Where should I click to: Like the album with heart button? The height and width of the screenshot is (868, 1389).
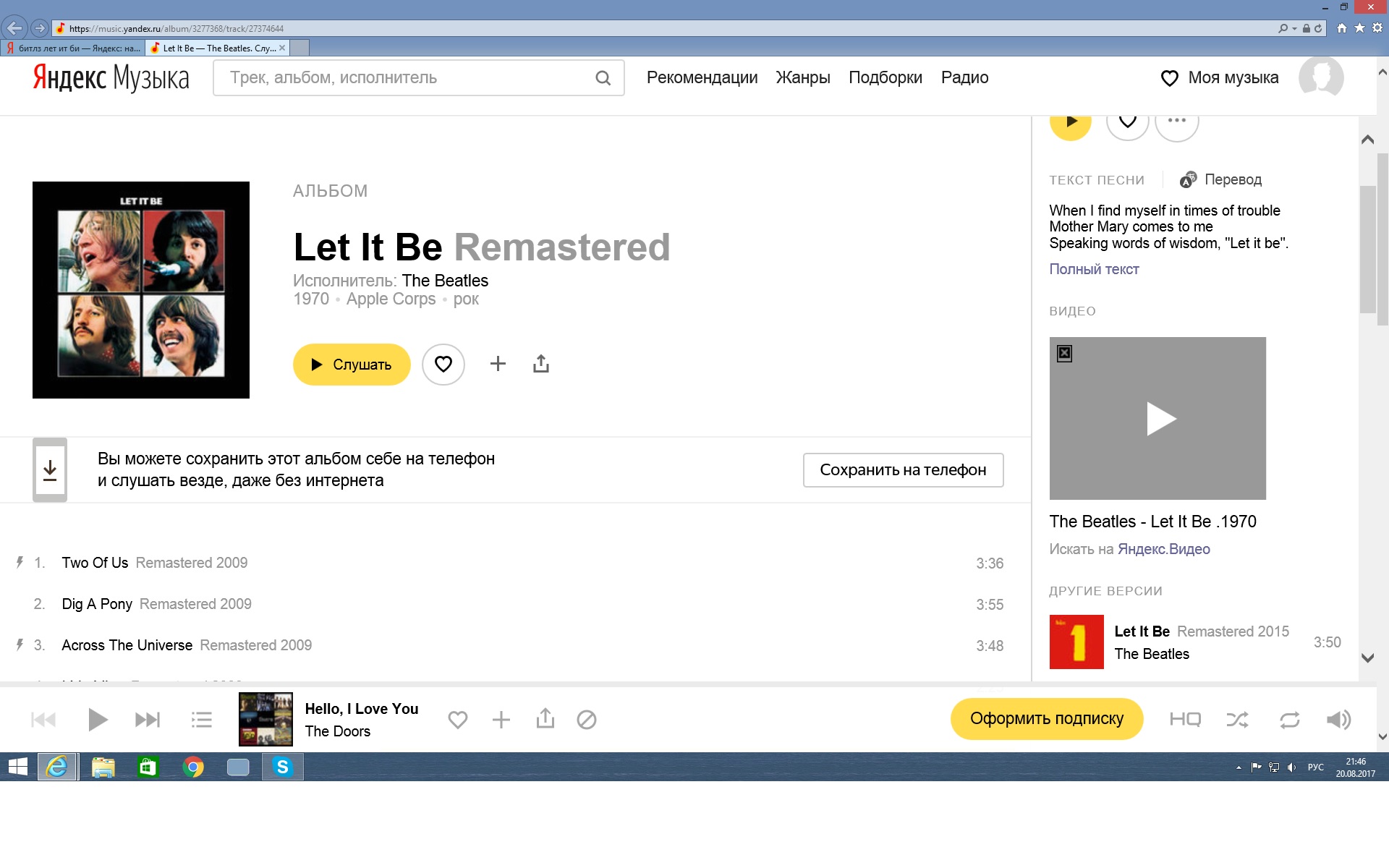coord(443,364)
